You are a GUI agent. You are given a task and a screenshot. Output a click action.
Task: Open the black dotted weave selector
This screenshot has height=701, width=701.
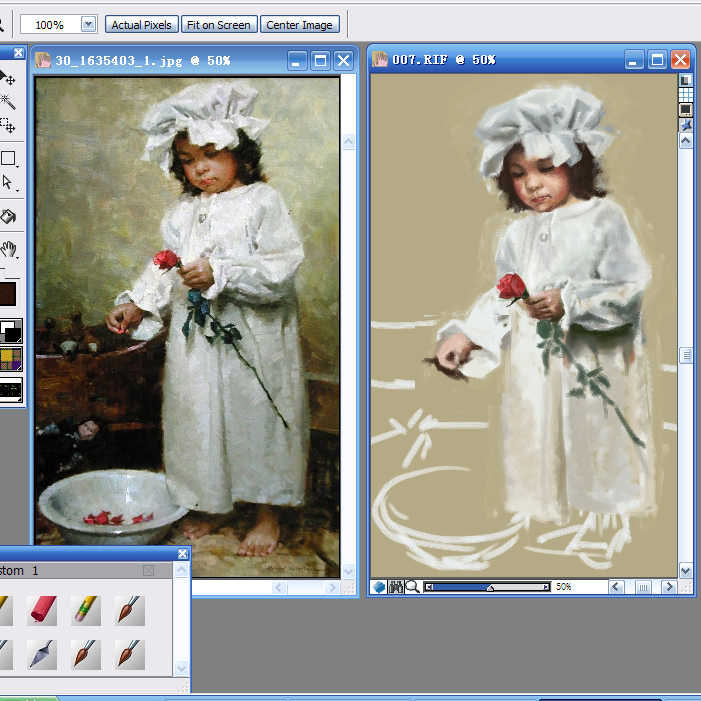pyautogui.click(x=11, y=389)
